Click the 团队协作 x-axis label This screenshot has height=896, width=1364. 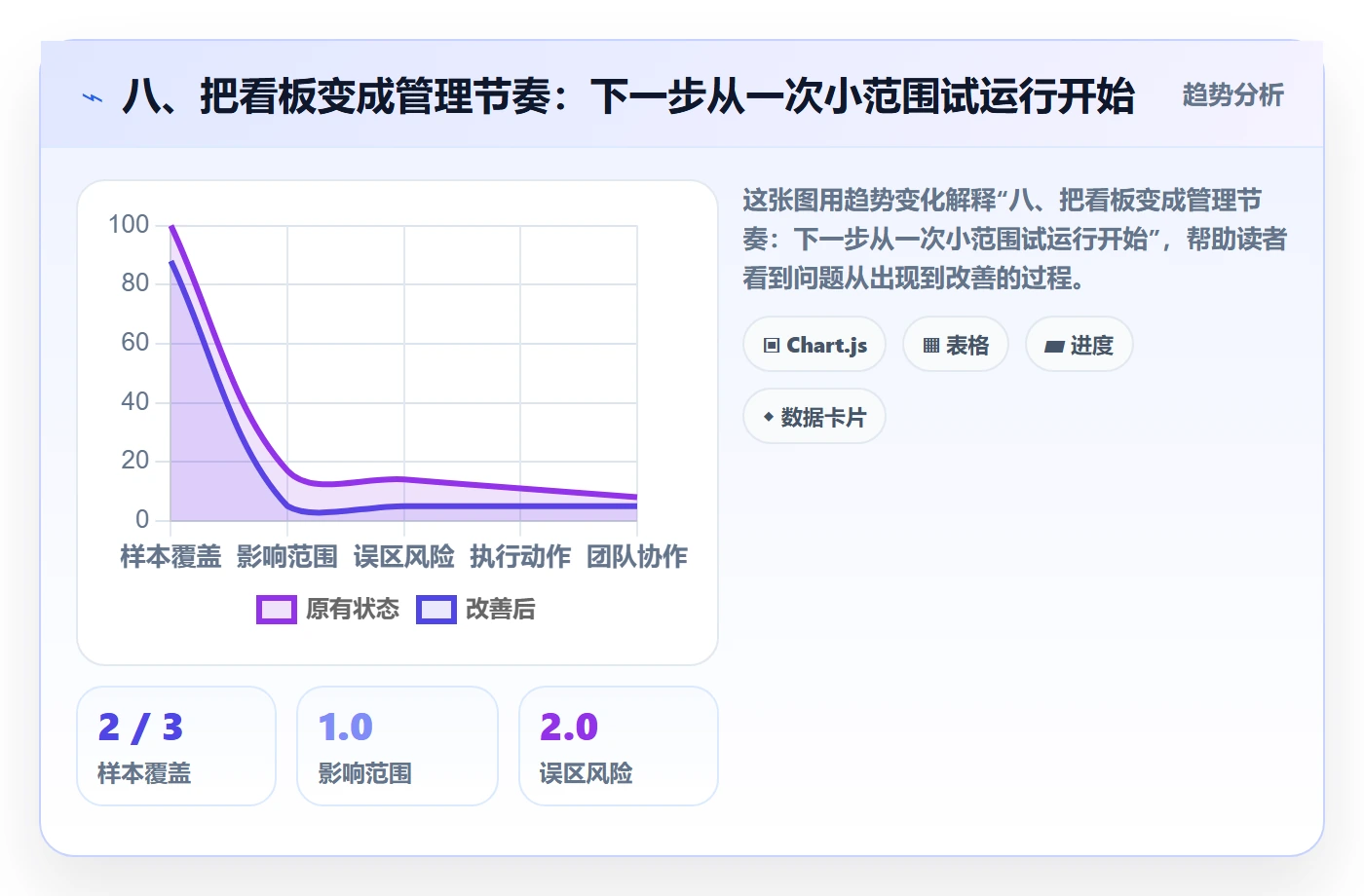coord(637,557)
